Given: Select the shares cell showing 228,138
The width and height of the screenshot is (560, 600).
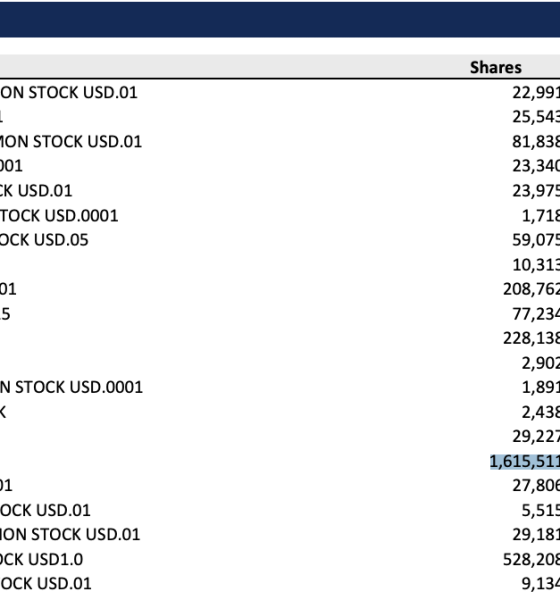Looking at the screenshot, I should pyautogui.click(x=531, y=338).
